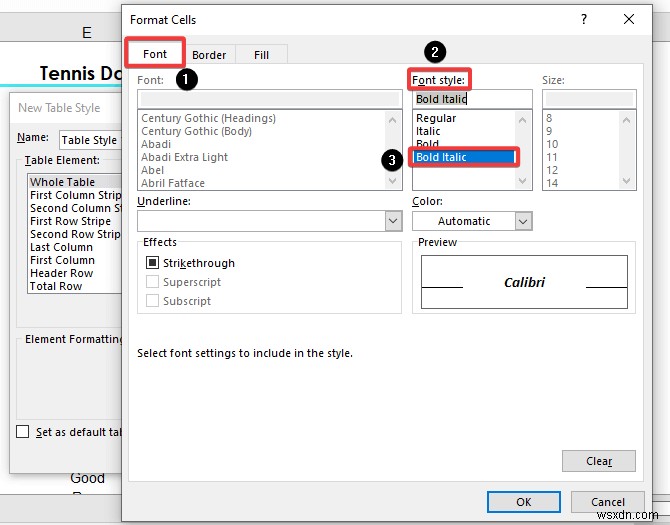Select Italic font style

[428, 131]
